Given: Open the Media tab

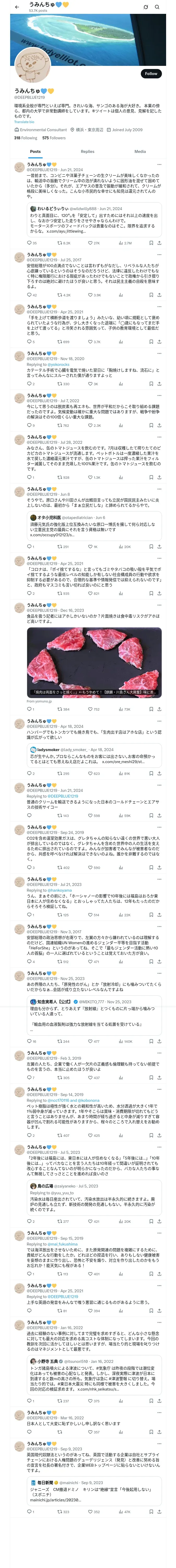Looking at the screenshot, I should click(140, 152).
